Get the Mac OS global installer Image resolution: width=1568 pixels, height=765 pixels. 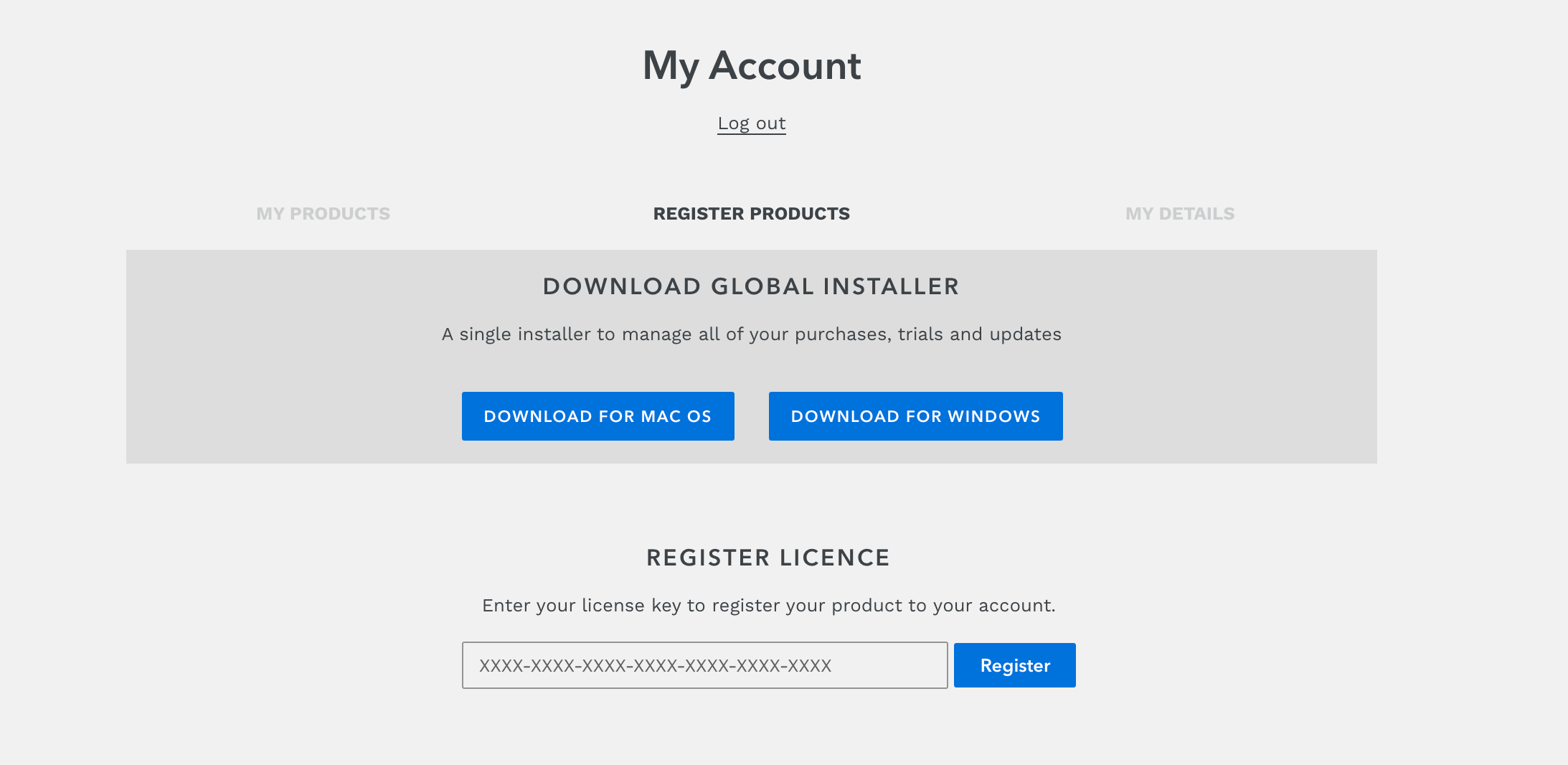pos(598,416)
